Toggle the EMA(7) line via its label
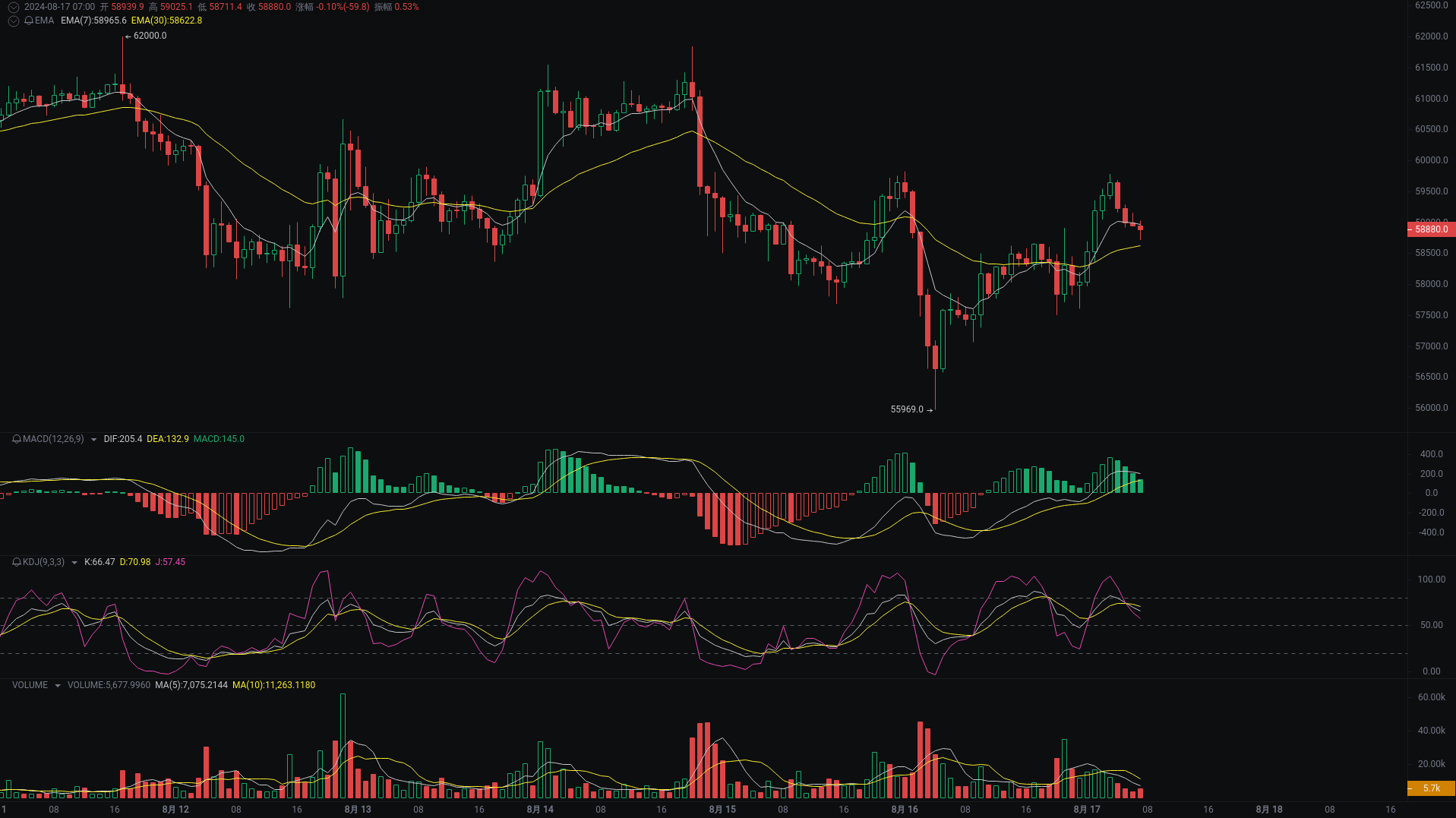Image resolution: width=1456 pixels, height=818 pixels. click(x=93, y=21)
